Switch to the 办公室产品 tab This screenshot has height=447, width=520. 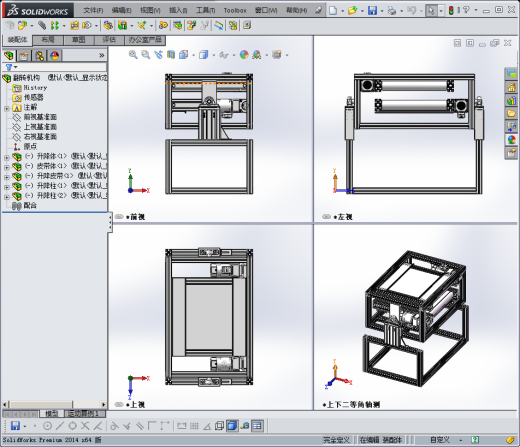(x=145, y=40)
